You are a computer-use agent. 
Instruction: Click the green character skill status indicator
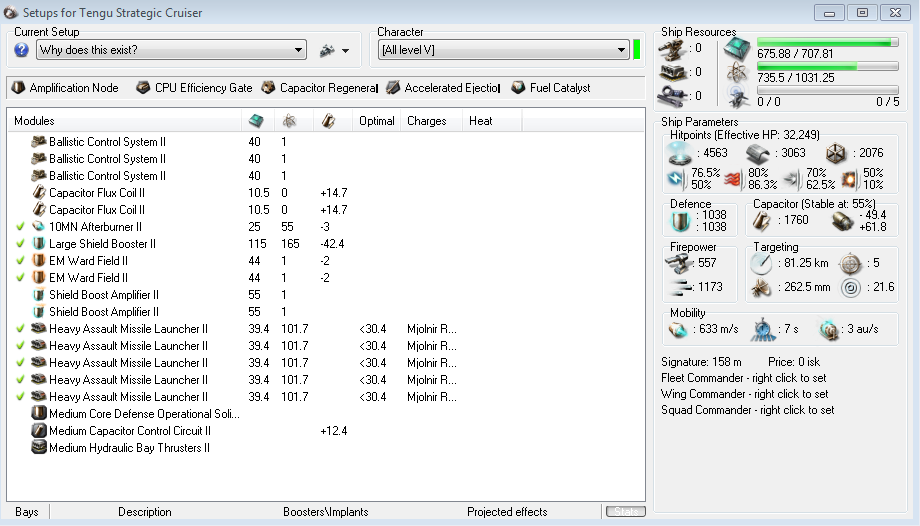click(637, 49)
